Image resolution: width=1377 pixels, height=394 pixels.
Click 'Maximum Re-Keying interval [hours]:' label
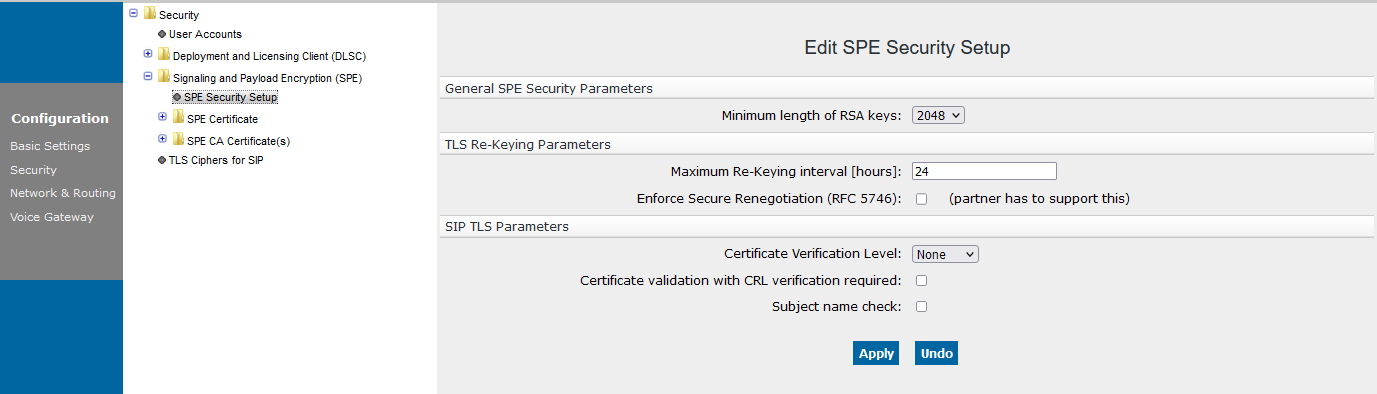pos(786,172)
